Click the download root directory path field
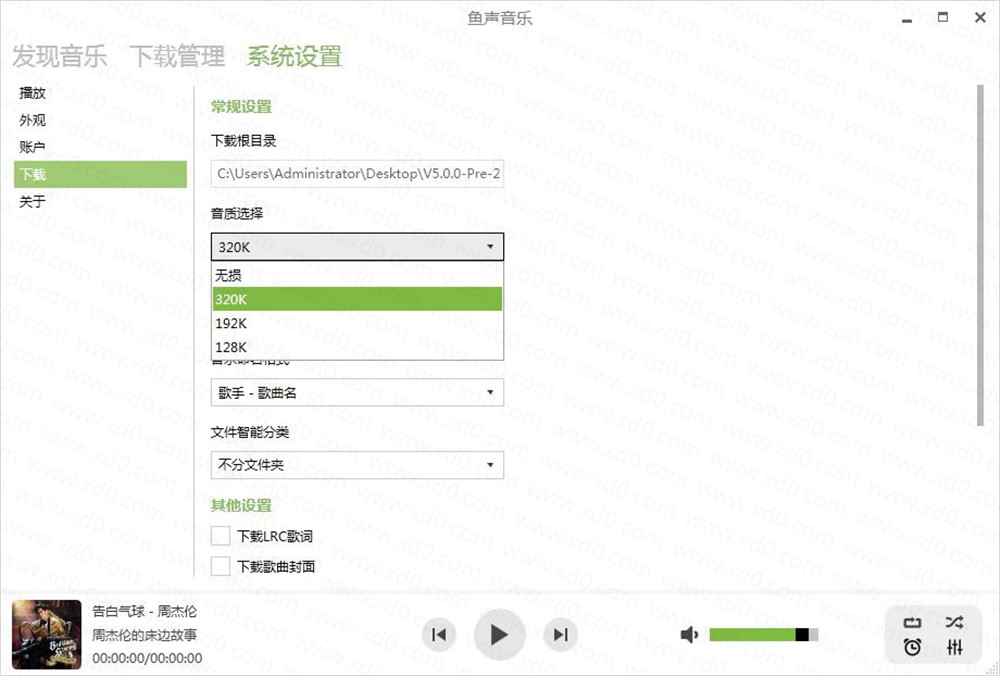The width and height of the screenshot is (1000, 676). (x=357, y=173)
